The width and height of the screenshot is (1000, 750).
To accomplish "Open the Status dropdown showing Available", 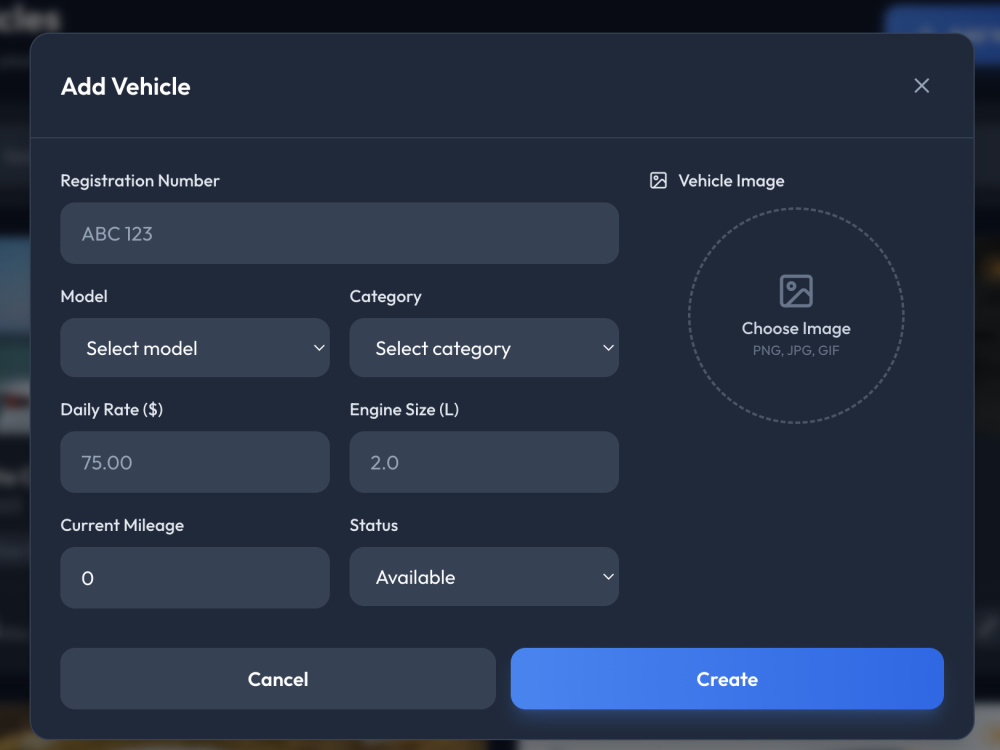I will 484,577.
